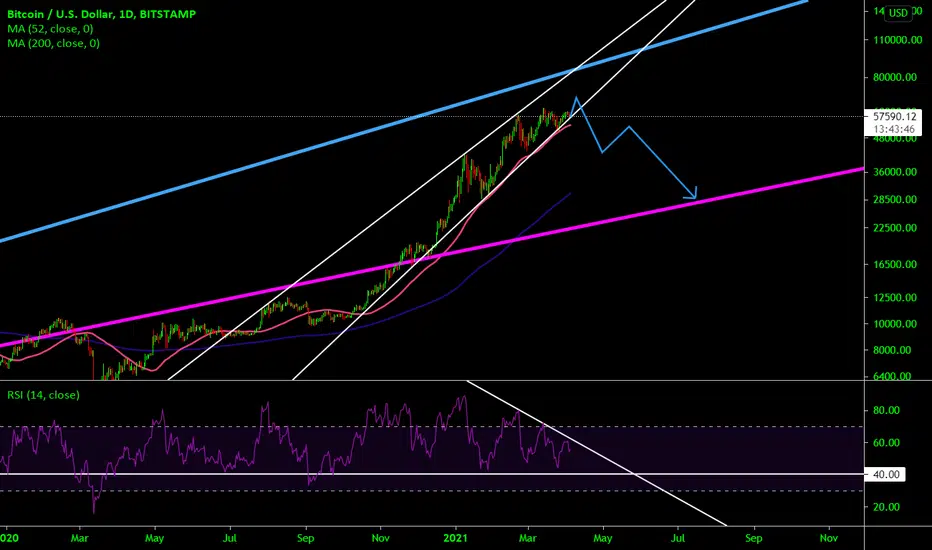932x550 pixels.
Task: Click the Sep label before 2021
Action: [305, 538]
